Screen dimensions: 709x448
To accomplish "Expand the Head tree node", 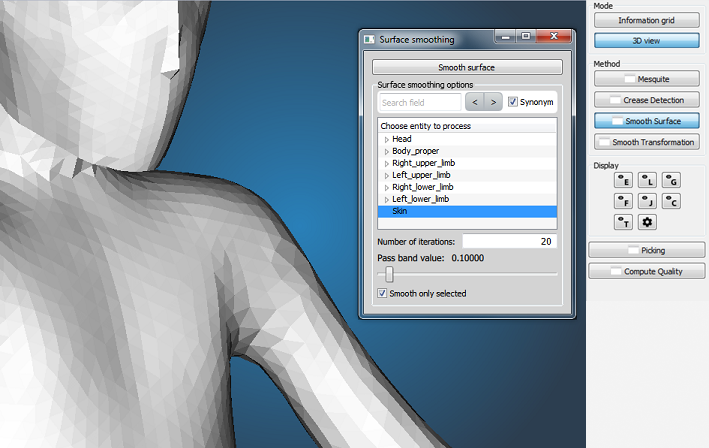I will pyautogui.click(x=387, y=139).
